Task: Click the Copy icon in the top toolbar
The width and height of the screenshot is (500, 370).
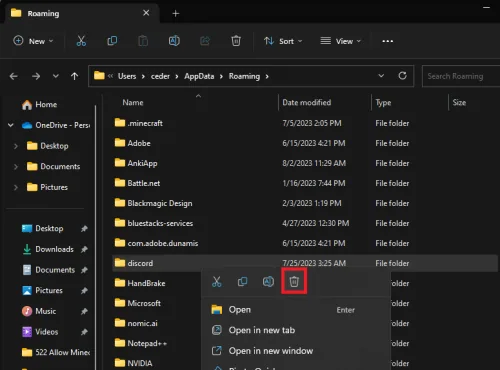Action: pyautogui.click(x=112, y=41)
